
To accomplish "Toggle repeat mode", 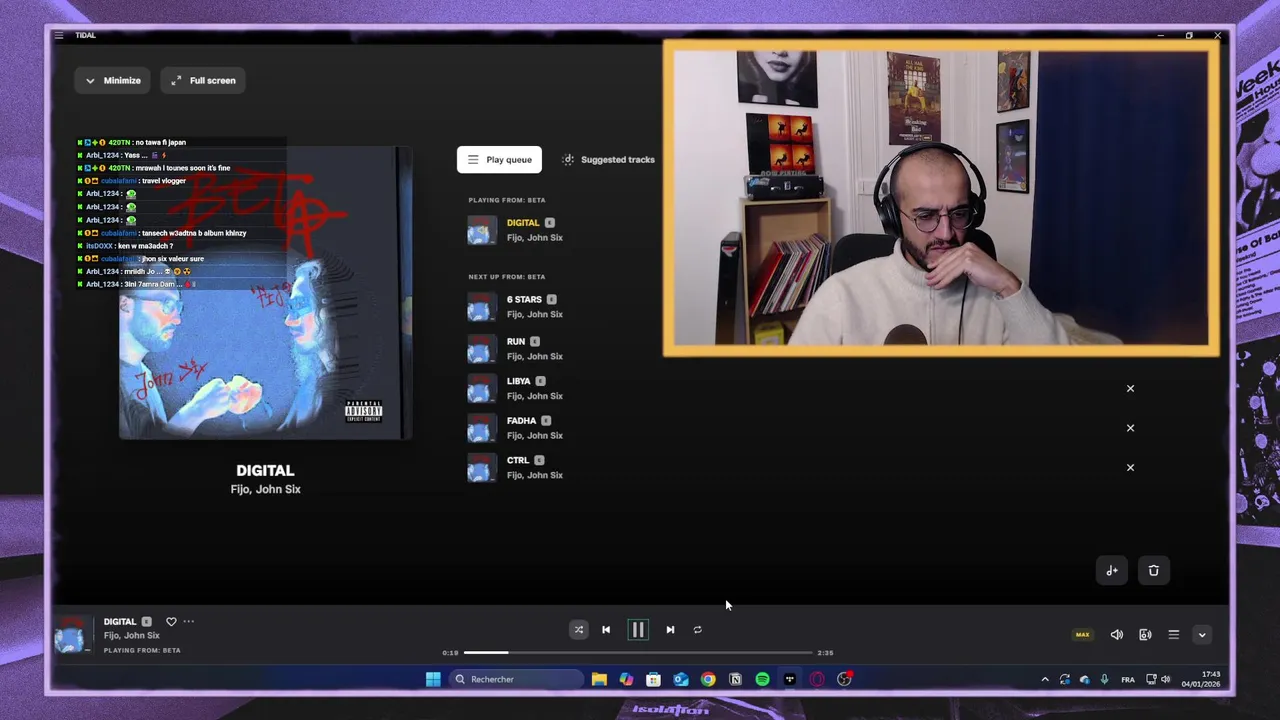I will tap(698, 630).
